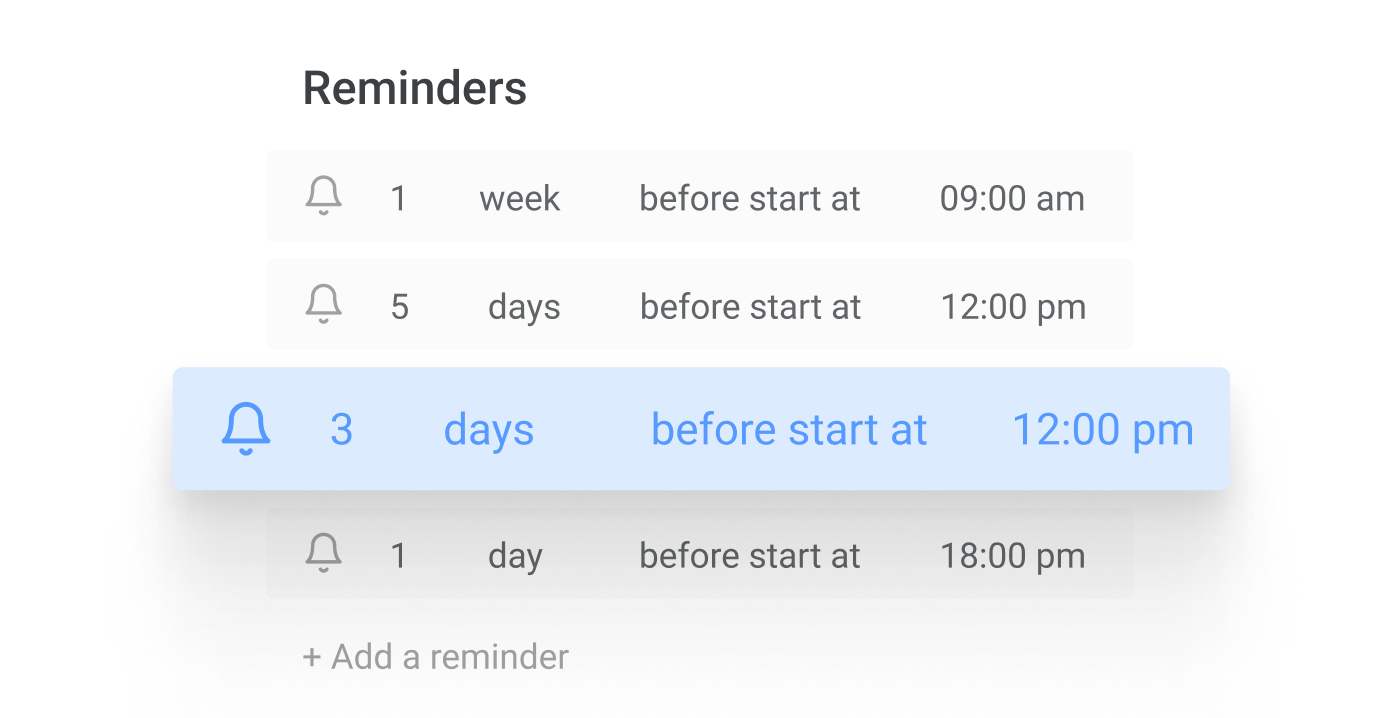Select the 1 week reminder row
The height and width of the screenshot is (718, 1400).
[700, 197]
